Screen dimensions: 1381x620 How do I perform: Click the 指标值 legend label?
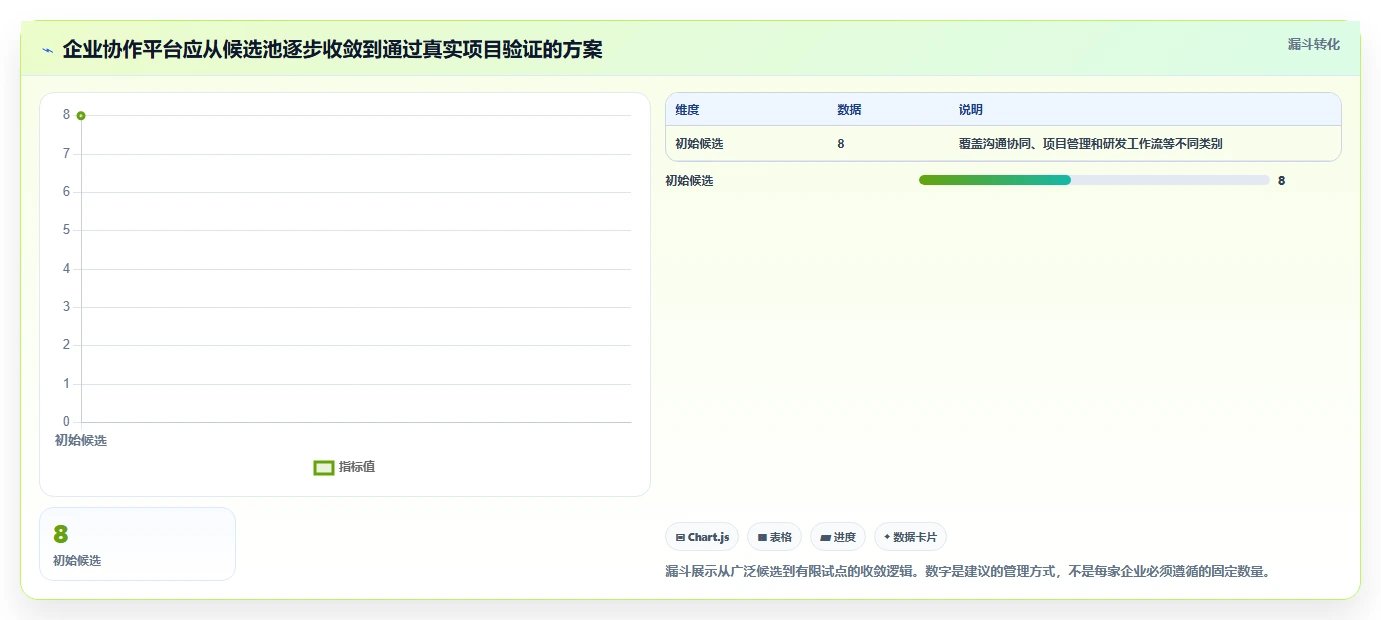coord(357,467)
